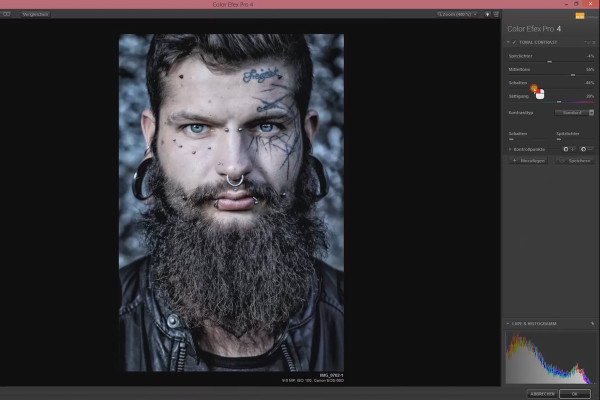The width and height of the screenshot is (600, 400).
Task: Collapse the Lupe & Histogramm section
Action: coord(508,323)
